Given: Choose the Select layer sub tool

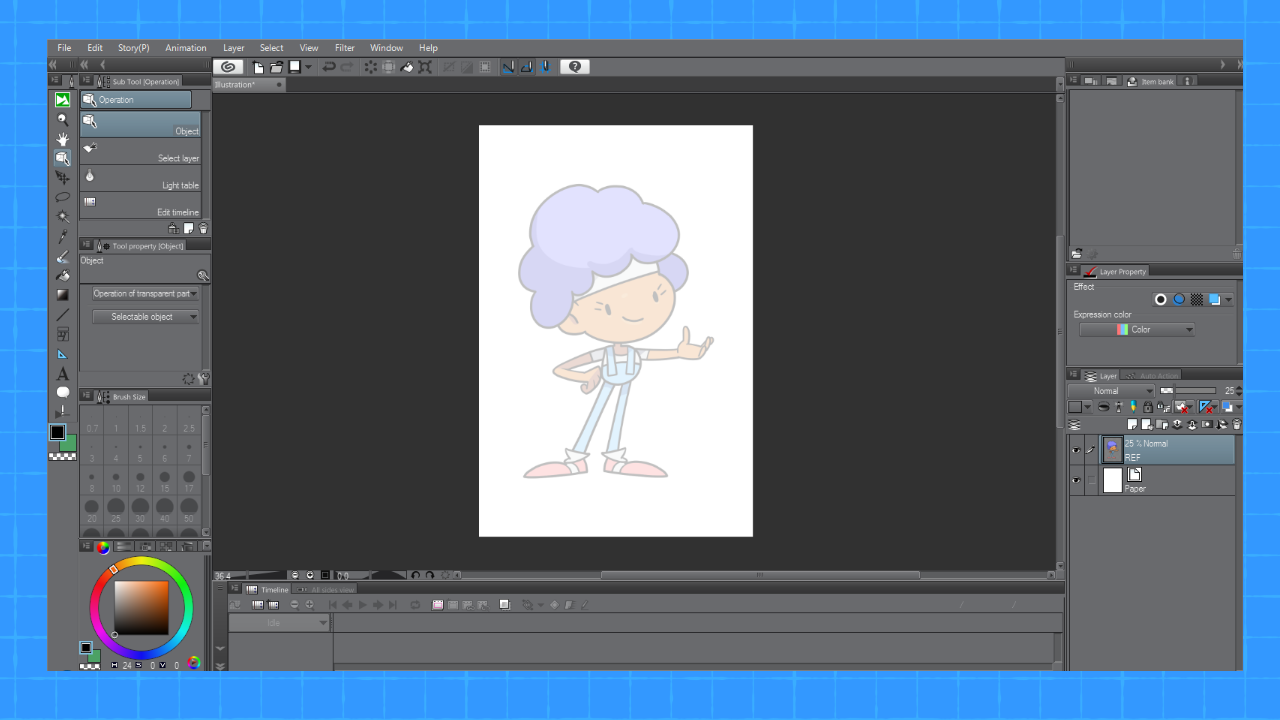Looking at the screenshot, I should 140,151.
